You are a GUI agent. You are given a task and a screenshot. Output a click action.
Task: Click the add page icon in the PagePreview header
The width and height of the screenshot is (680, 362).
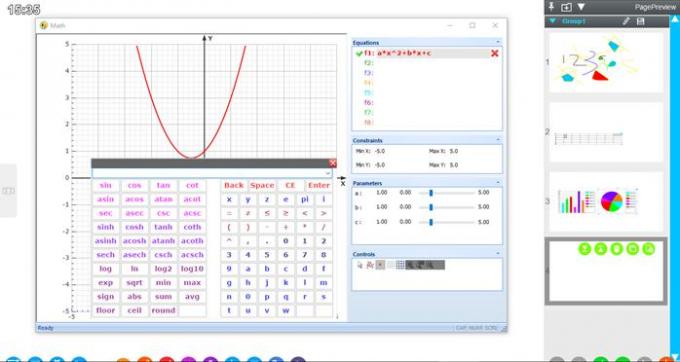tap(566, 7)
